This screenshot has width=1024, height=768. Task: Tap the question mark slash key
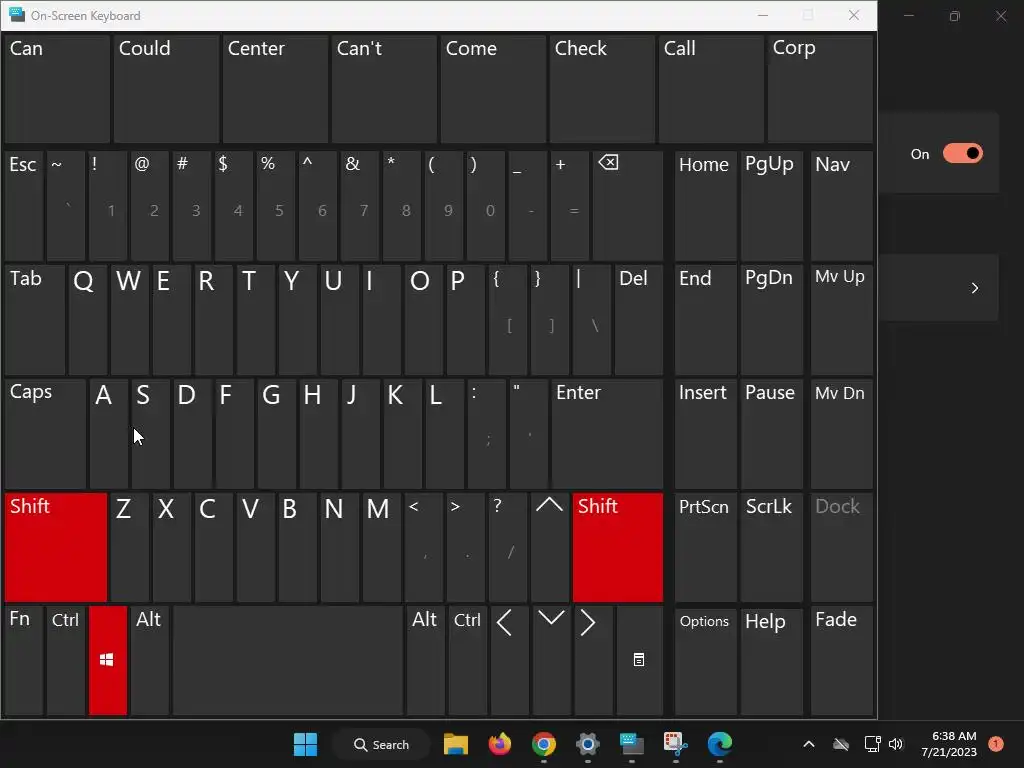(x=507, y=547)
